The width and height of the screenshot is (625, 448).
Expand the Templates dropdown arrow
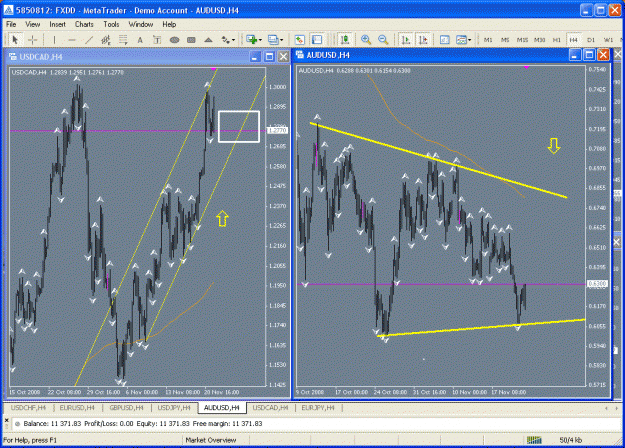pos(470,40)
